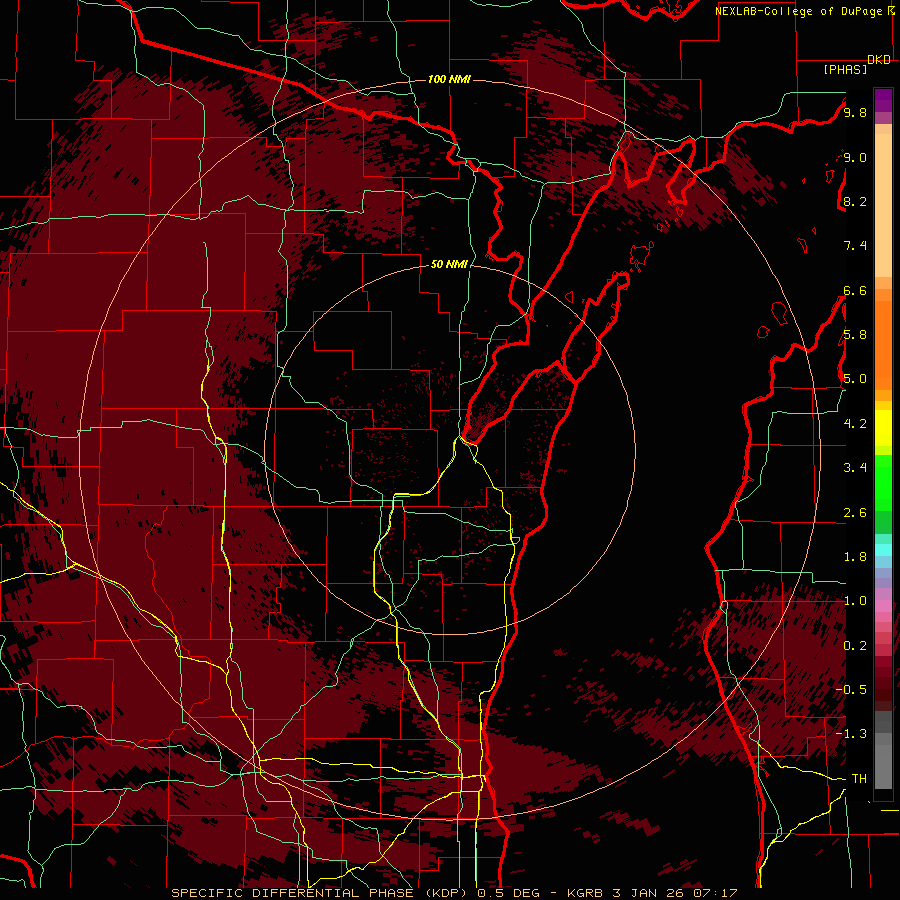Click the 1.8 value on the color scale
This screenshot has height=900, width=900.
(x=855, y=557)
